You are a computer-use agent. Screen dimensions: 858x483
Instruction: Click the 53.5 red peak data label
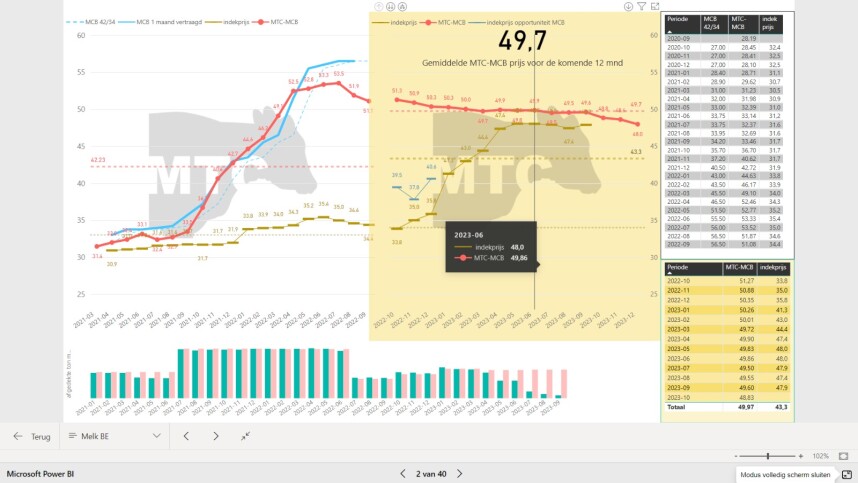point(339,74)
